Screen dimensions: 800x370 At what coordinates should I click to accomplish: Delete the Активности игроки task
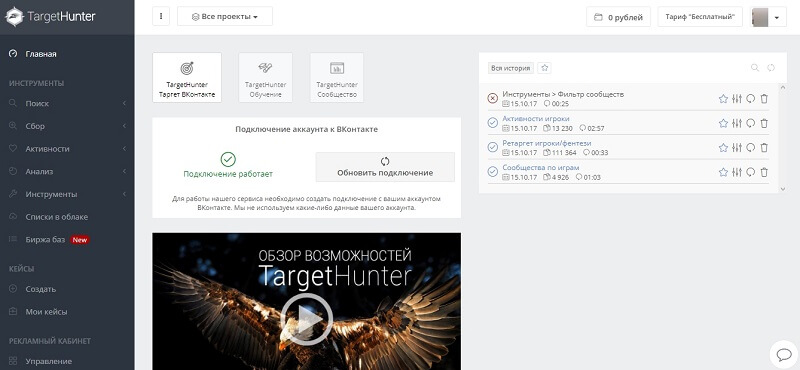tap(764, 123)
